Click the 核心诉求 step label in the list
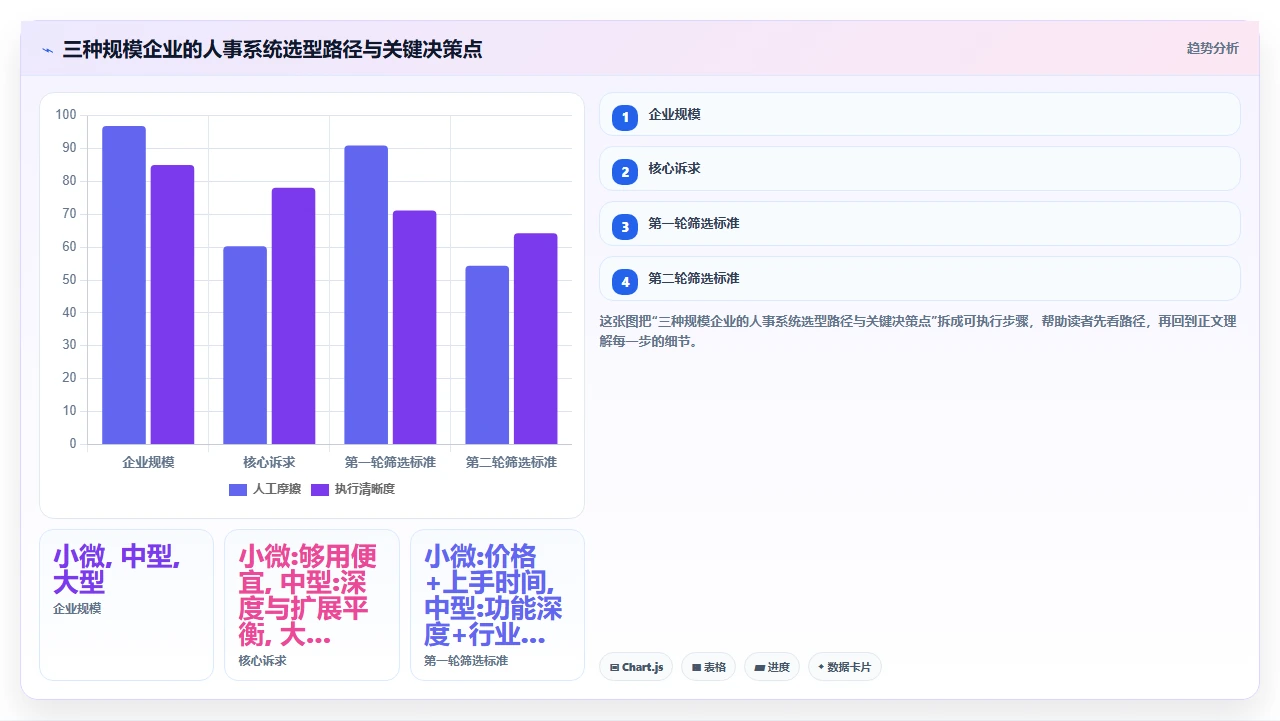The height and width of the screenshot is (721, 1280). tap(674, 169)
